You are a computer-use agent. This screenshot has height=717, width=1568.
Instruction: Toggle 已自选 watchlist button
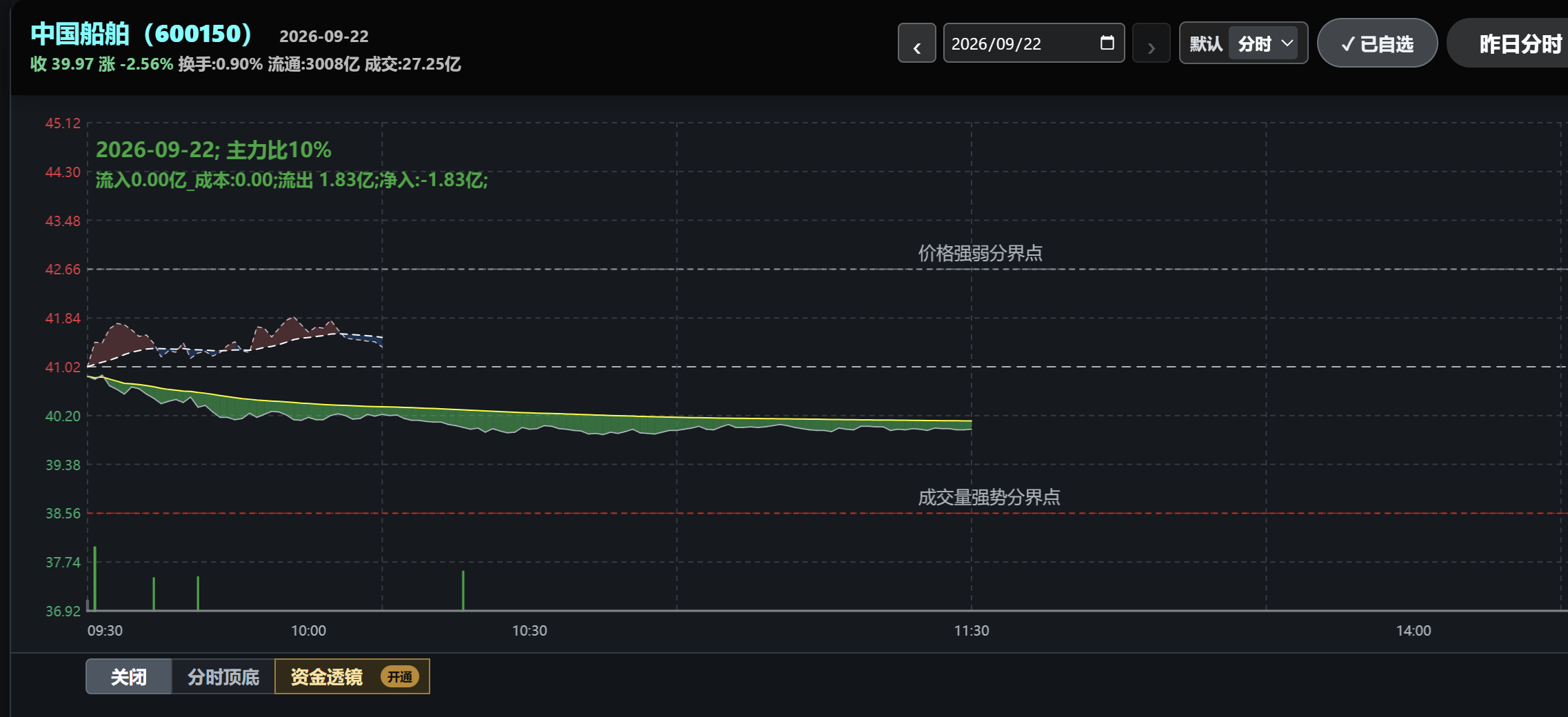point(1377,43)
